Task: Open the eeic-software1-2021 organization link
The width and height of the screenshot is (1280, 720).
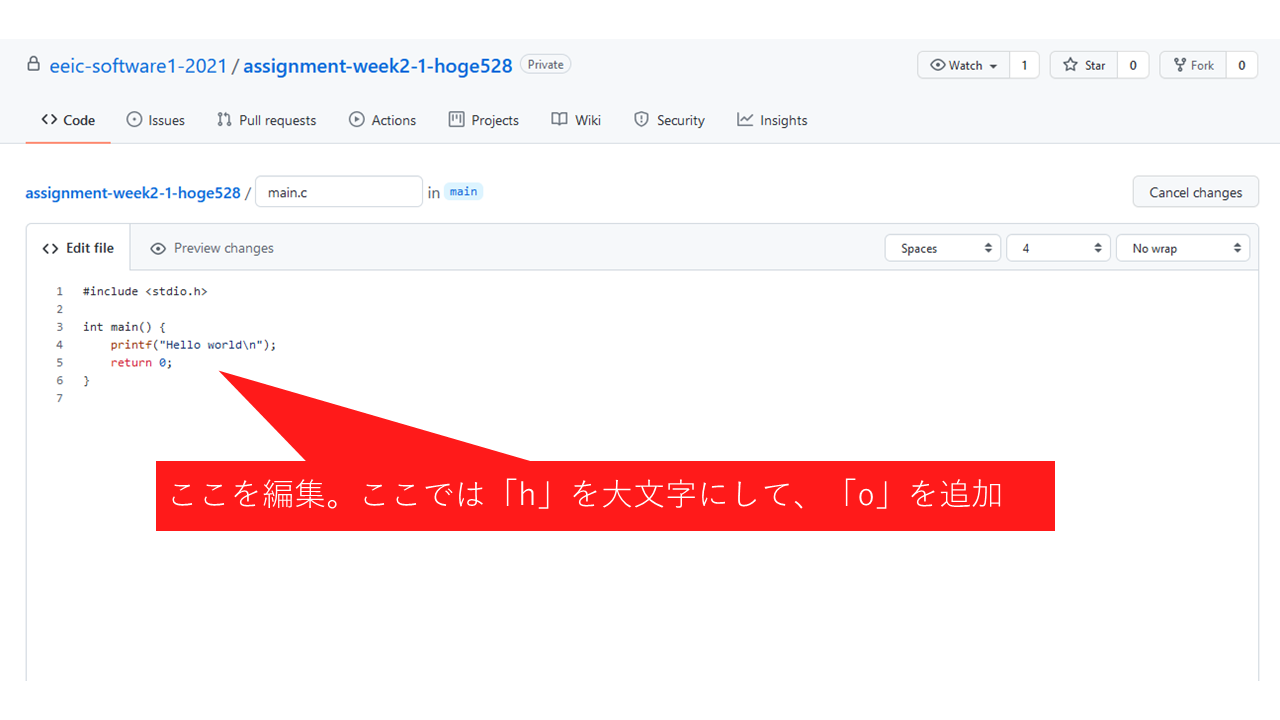Action: (x=138, y=66)
